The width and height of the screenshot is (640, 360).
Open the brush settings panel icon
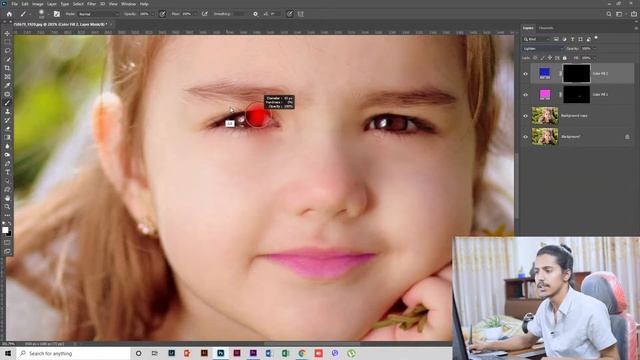point(57,14)
